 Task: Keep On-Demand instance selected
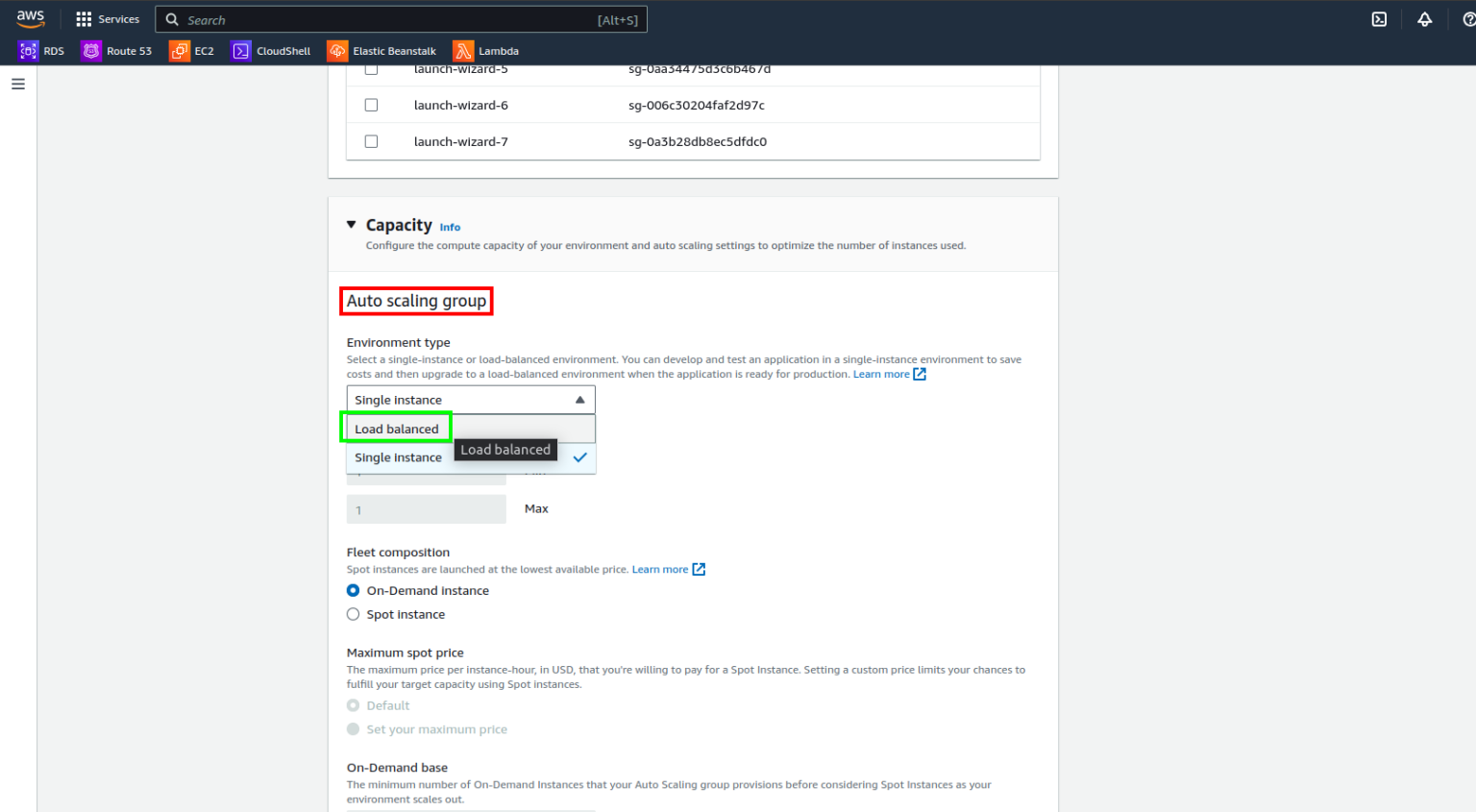(353, 590)
